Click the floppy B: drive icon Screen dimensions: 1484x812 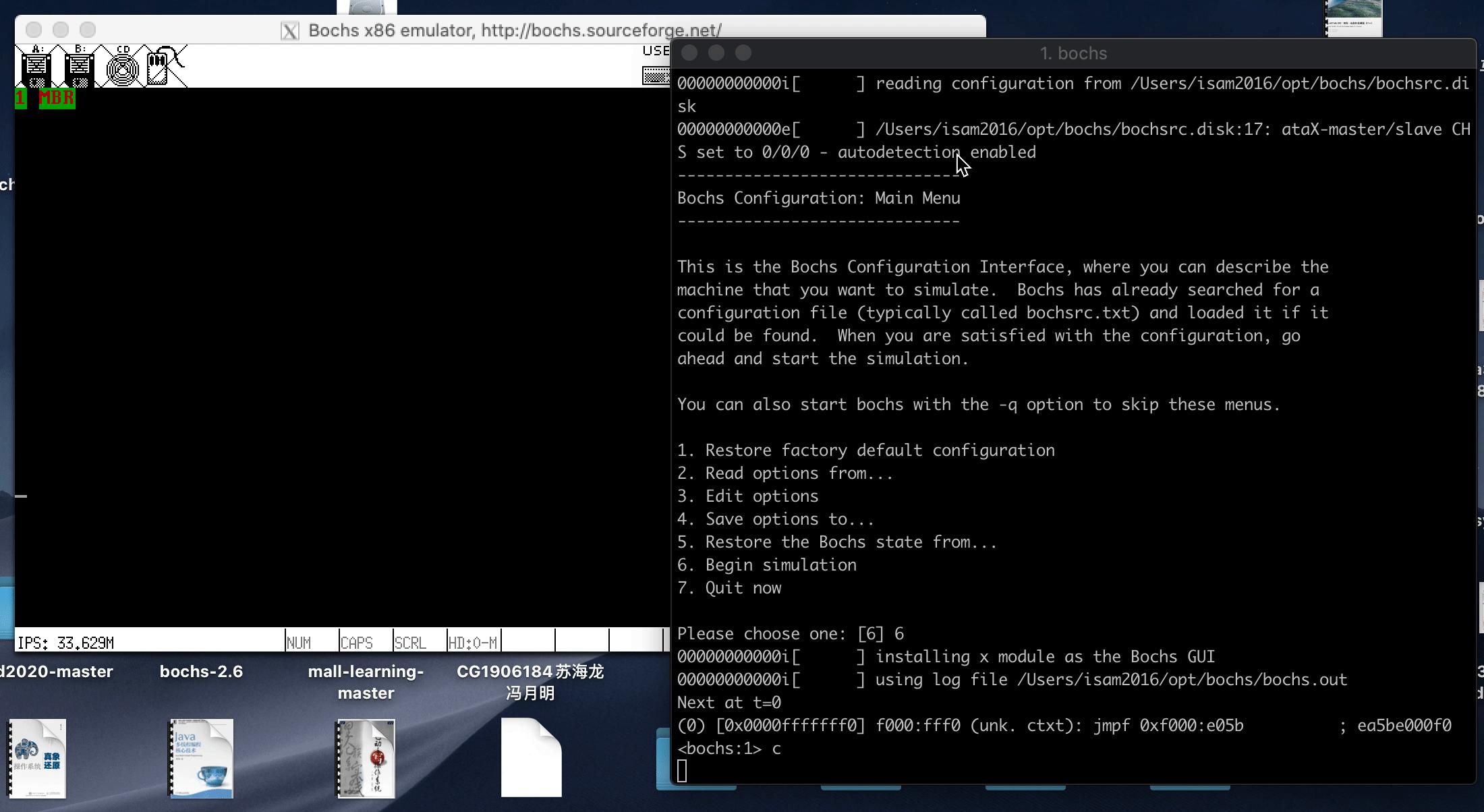(79, 67)
